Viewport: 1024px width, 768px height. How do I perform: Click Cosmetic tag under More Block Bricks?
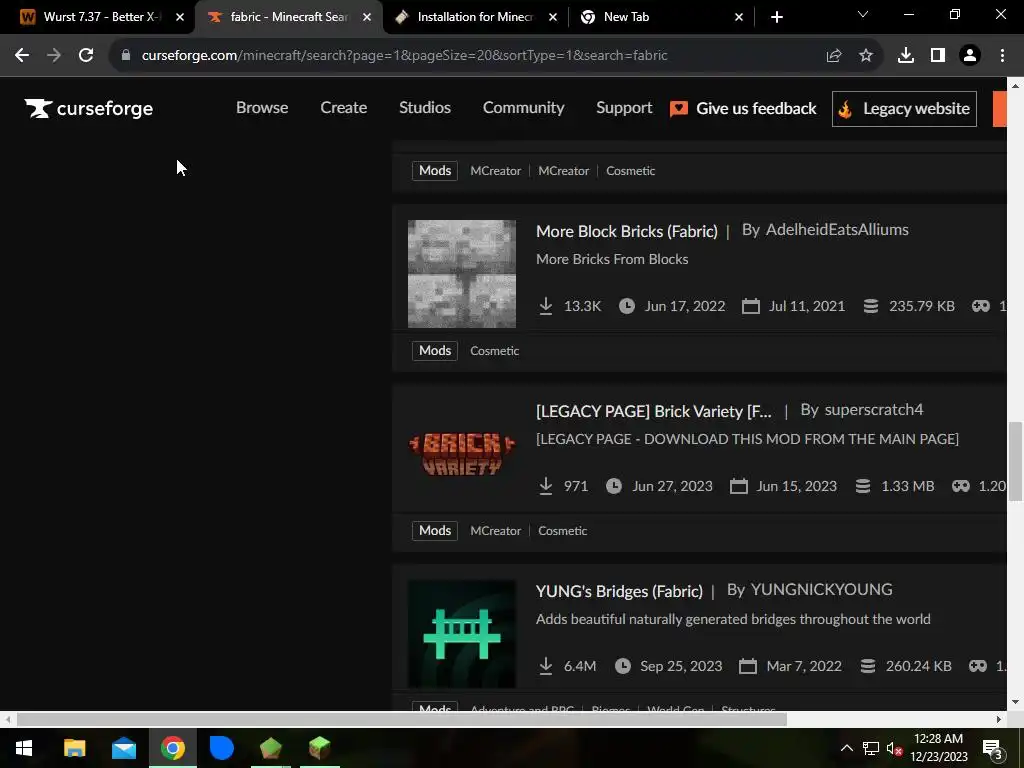click(x=494, y=351)
